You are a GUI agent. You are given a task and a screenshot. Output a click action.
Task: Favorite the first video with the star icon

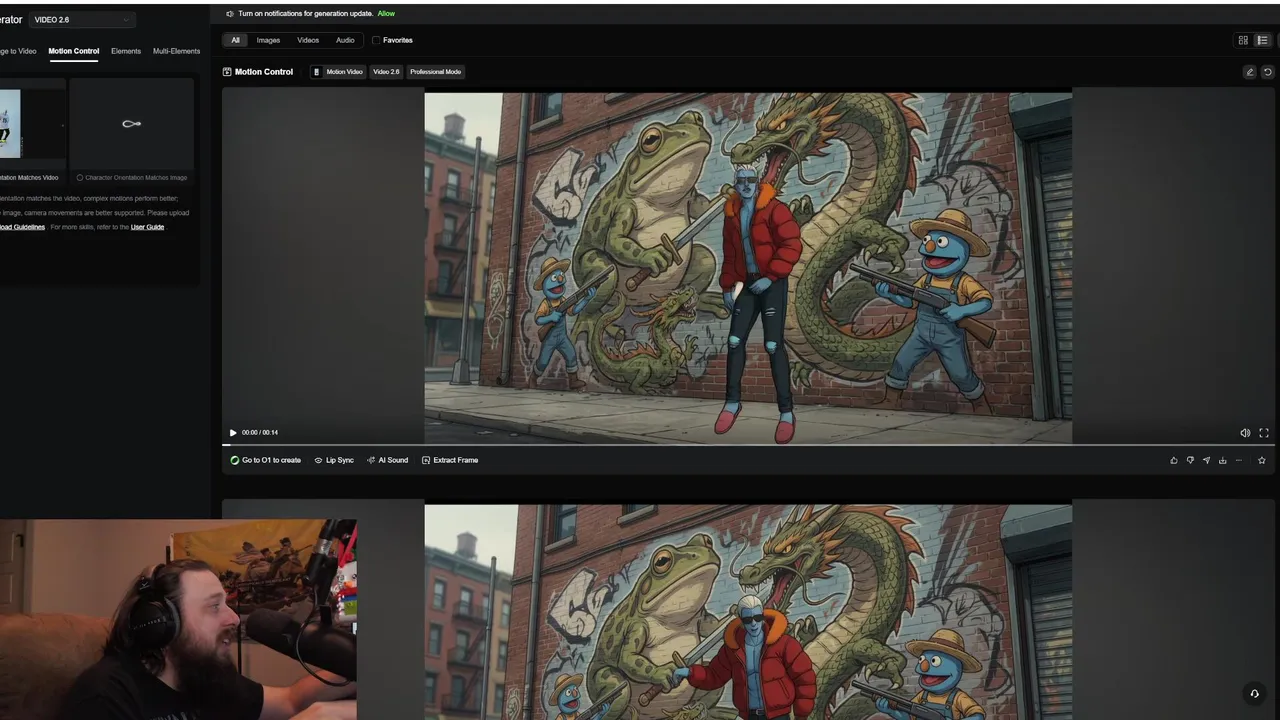click(1261, 460)
